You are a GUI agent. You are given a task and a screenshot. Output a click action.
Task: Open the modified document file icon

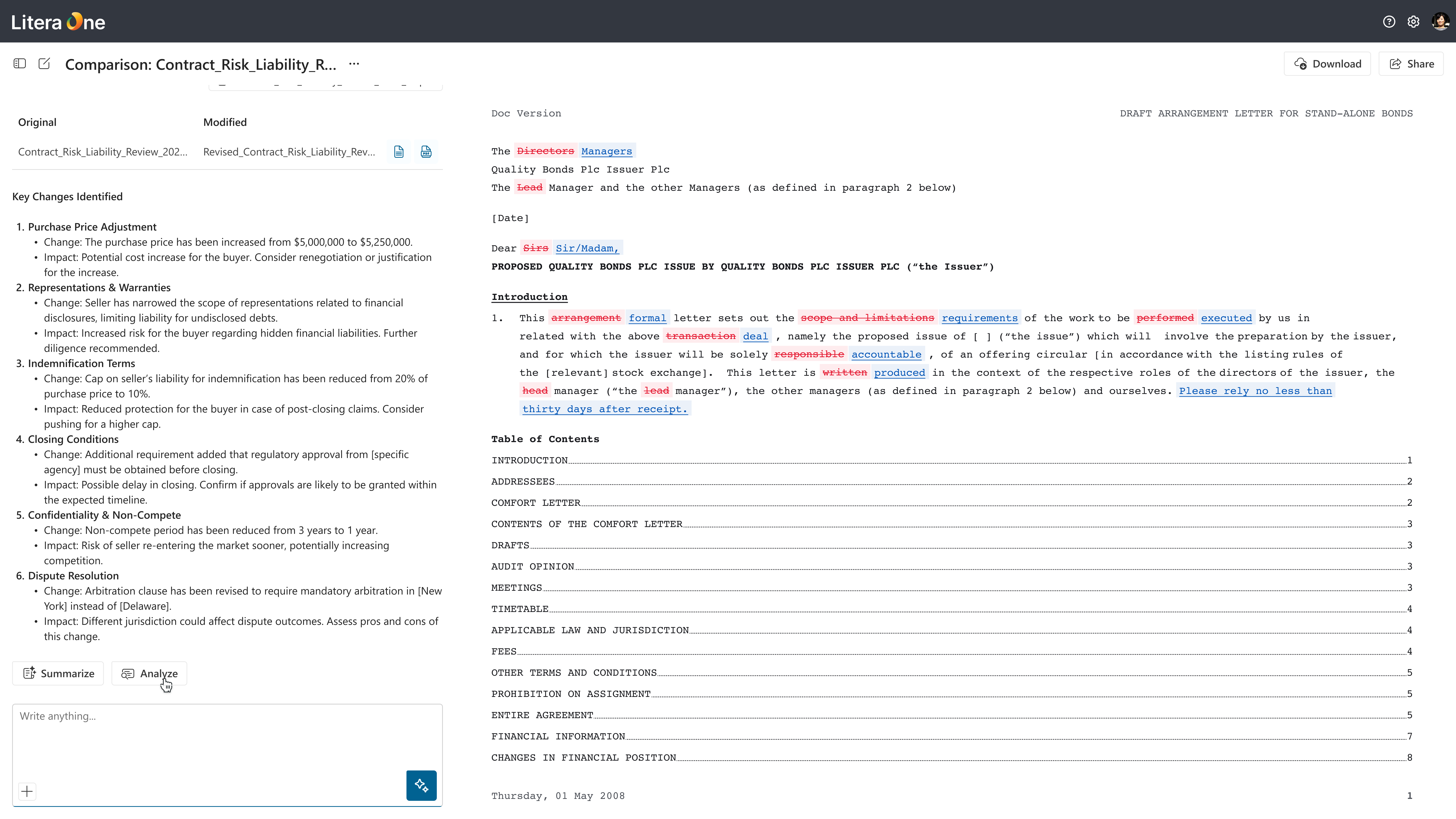[x=399, y=151]
